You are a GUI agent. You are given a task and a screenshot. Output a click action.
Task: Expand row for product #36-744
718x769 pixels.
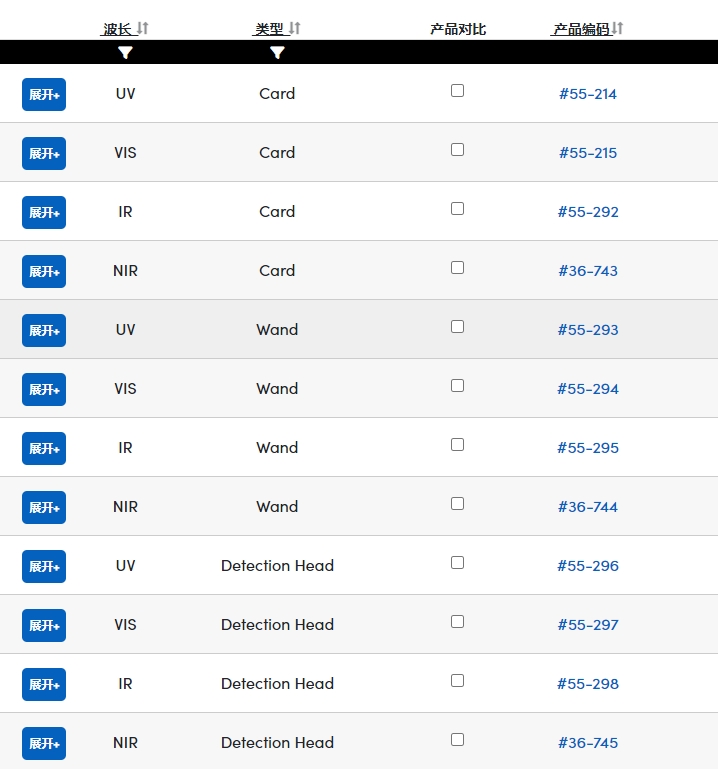click(x=44, y=507)
